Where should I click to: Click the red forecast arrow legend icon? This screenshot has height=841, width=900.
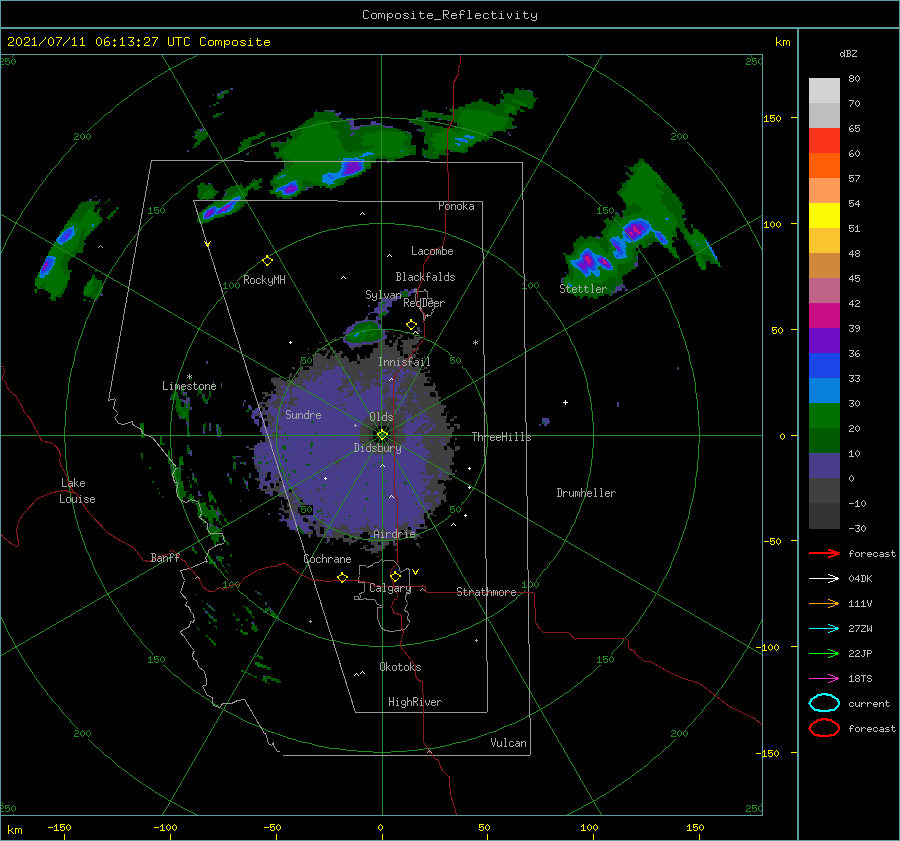[x=824, y=553]
